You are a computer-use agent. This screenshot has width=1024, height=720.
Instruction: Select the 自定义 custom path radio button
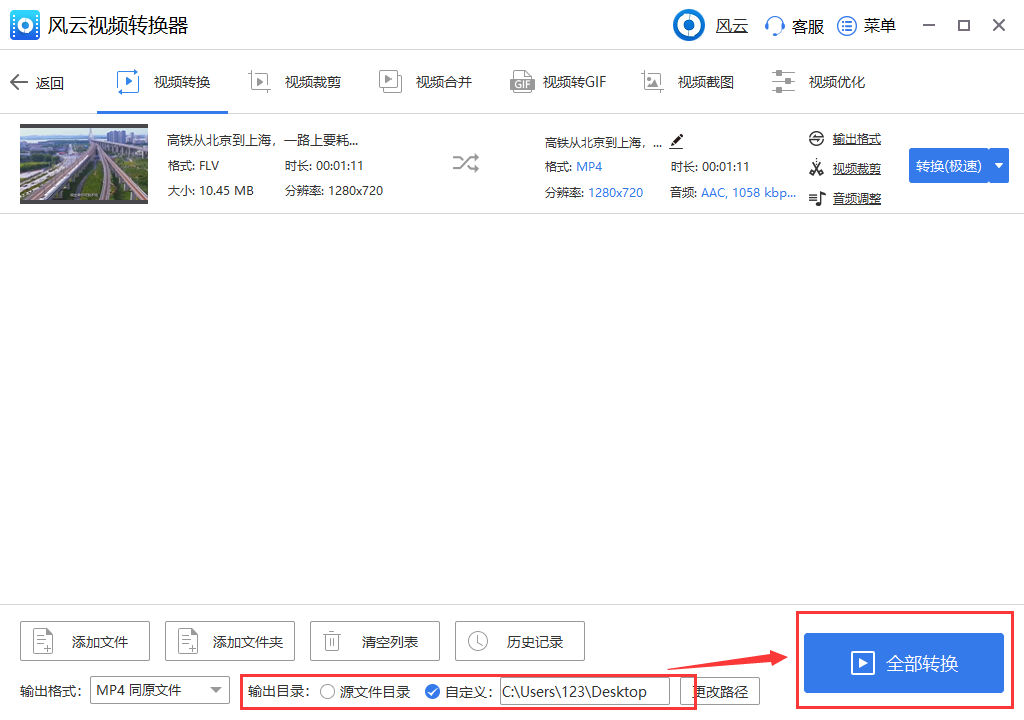[434, 691]
